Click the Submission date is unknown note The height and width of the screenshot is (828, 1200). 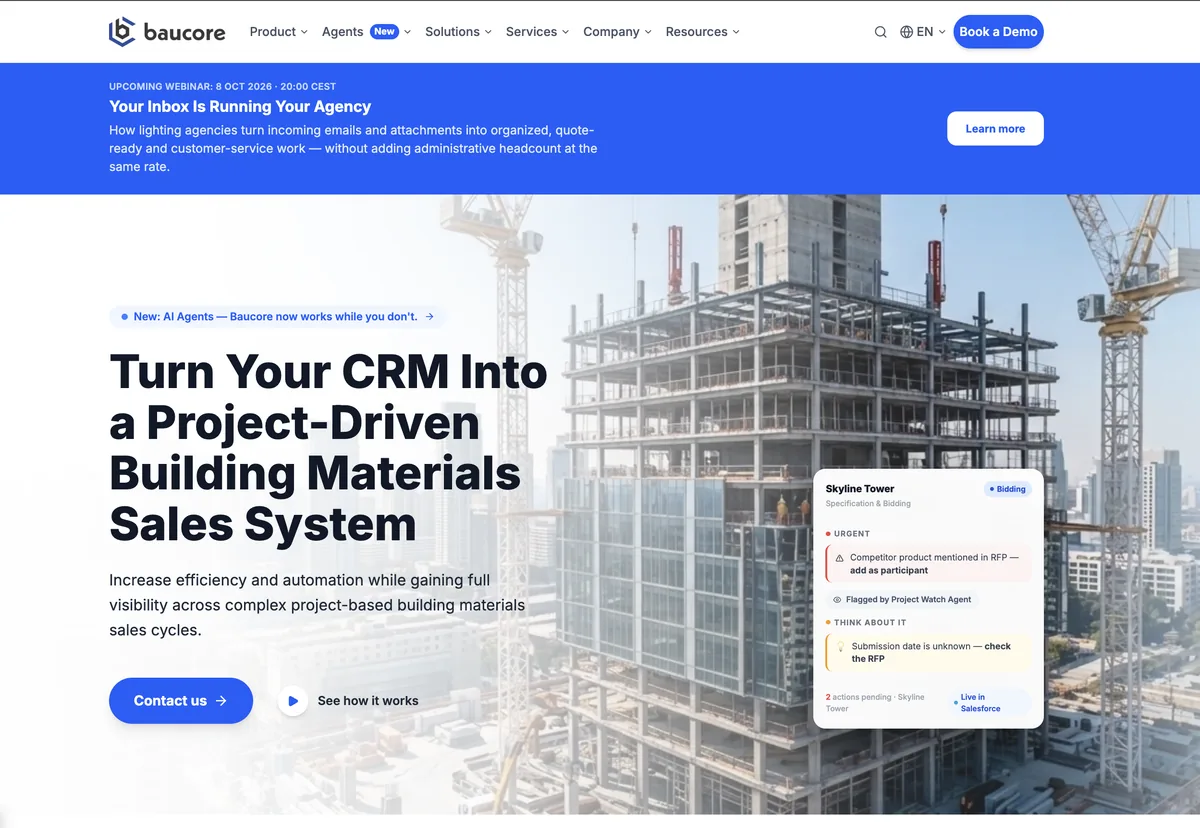(928, 653)
